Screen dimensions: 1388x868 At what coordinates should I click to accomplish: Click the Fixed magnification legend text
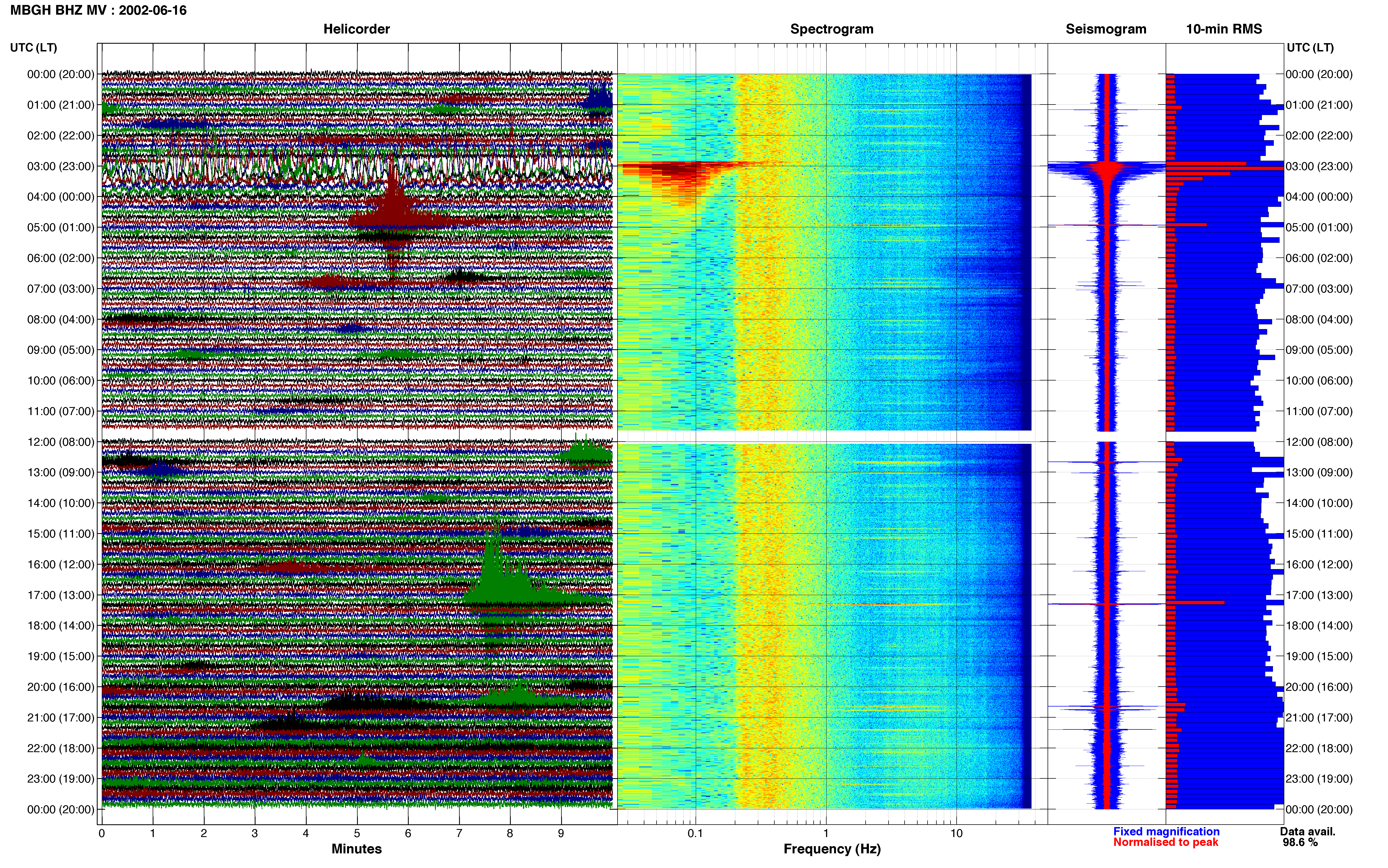(1166, 831)
